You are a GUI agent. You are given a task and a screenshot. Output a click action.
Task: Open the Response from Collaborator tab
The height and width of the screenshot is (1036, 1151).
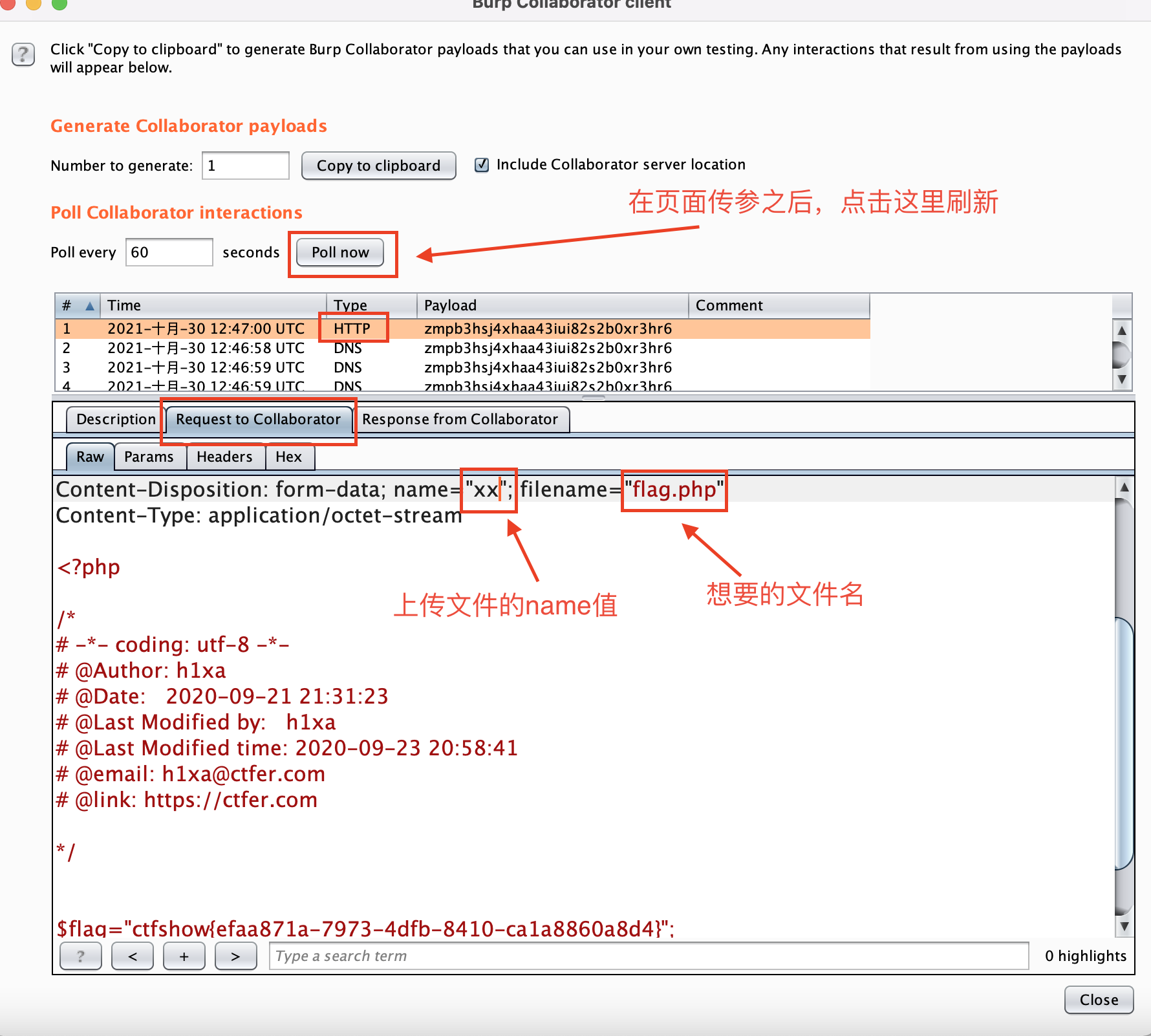pyautogui.click(x=462, y=419)
